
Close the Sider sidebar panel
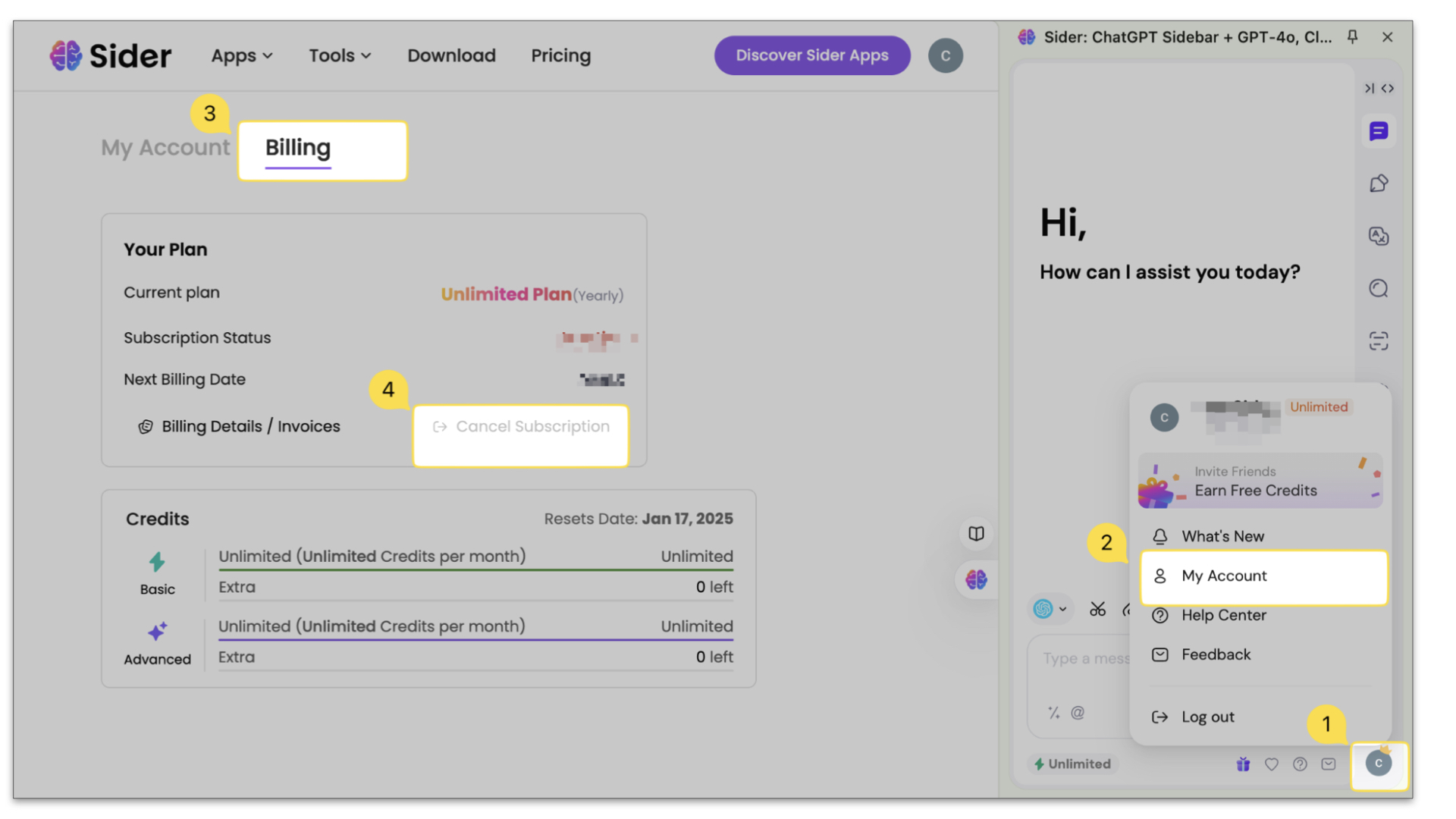click(x=1387, y=36)
